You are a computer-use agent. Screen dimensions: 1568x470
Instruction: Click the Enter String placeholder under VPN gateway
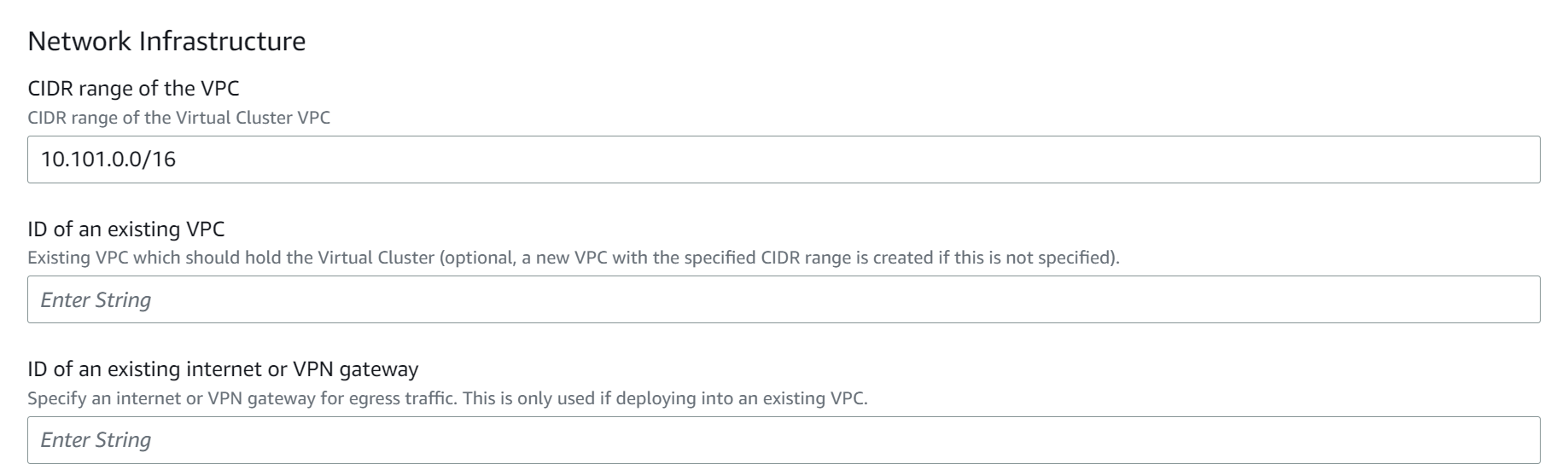96,440
